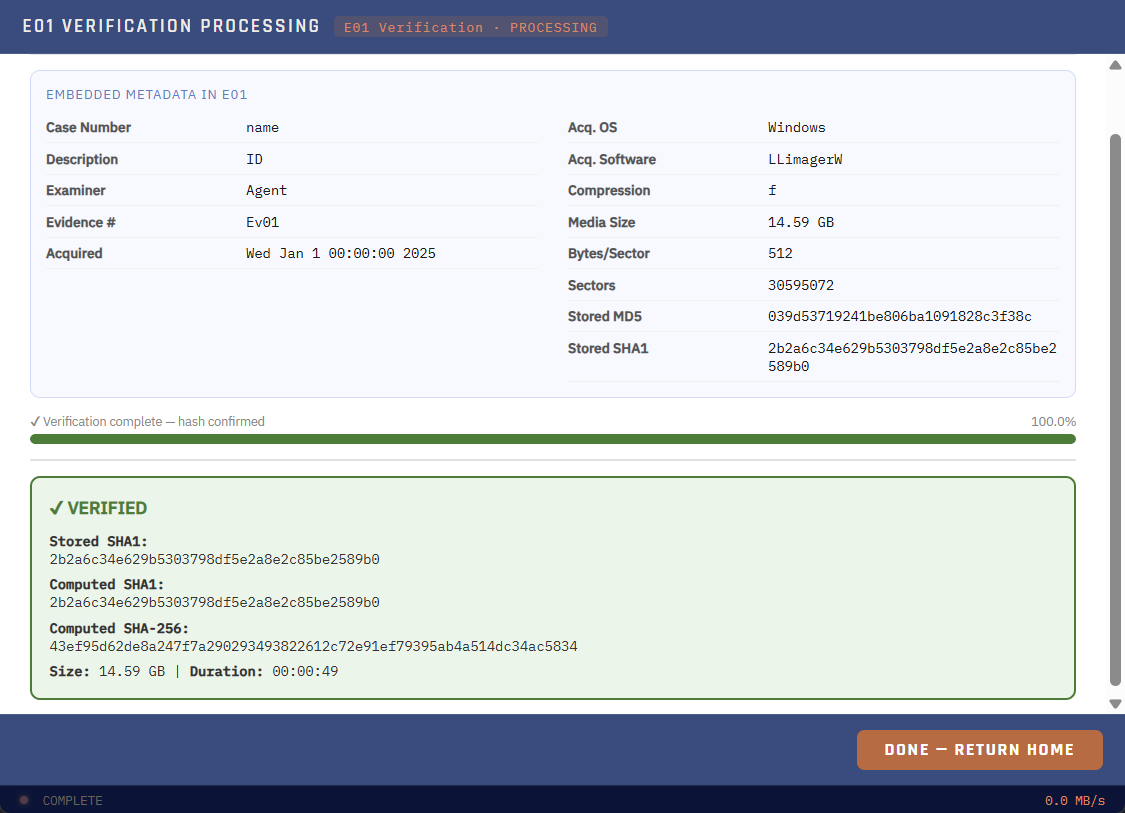Screen dimensions: 1125x813
Task: Click the "Case Number" field label
Action: [88, 128]
